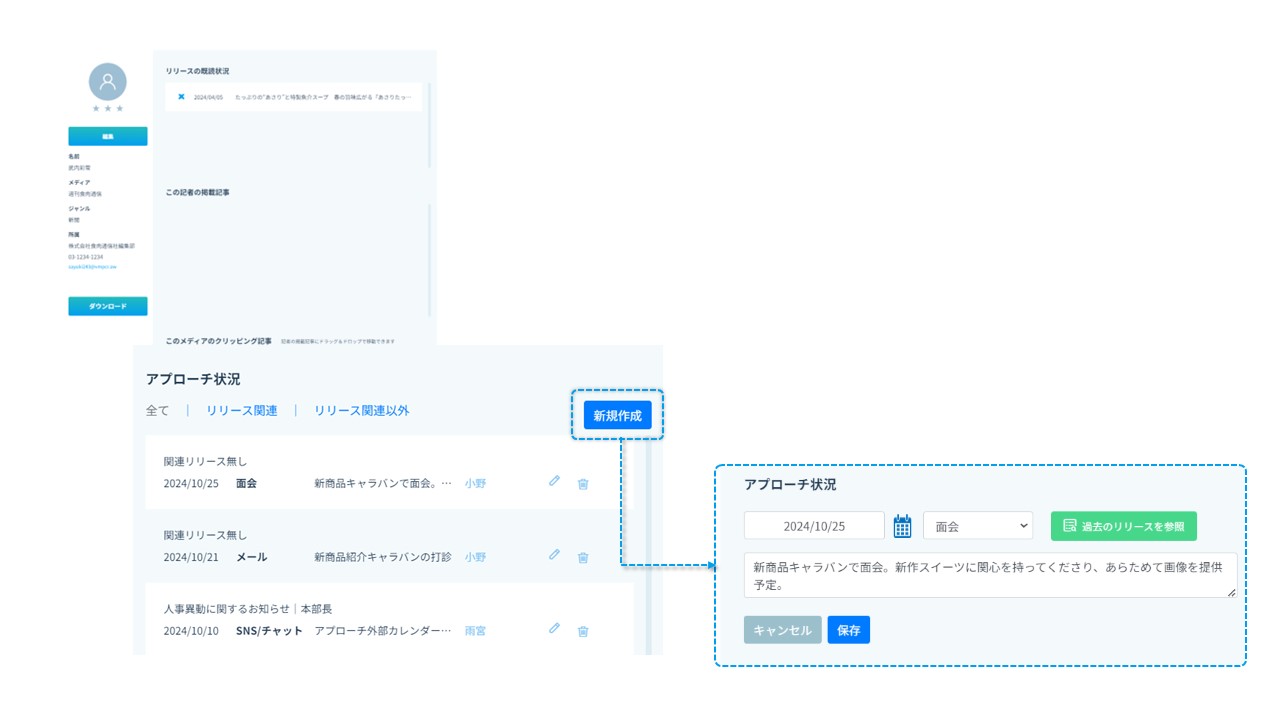Click 過去のリリースを参照 green button
Viewport: 1280px width, 720px height.
[x=1123, y=526]
